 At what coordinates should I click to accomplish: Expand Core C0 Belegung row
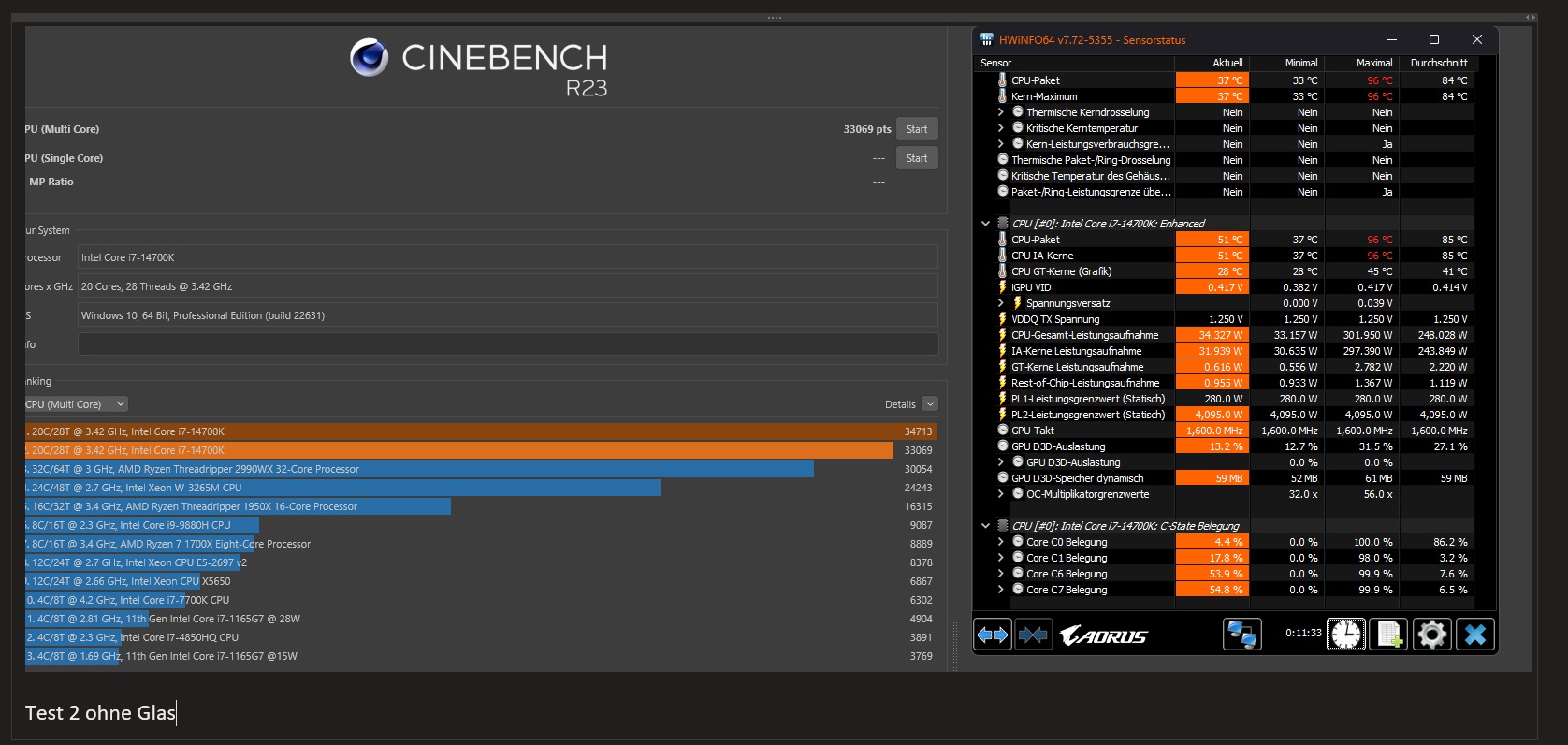1001,542
